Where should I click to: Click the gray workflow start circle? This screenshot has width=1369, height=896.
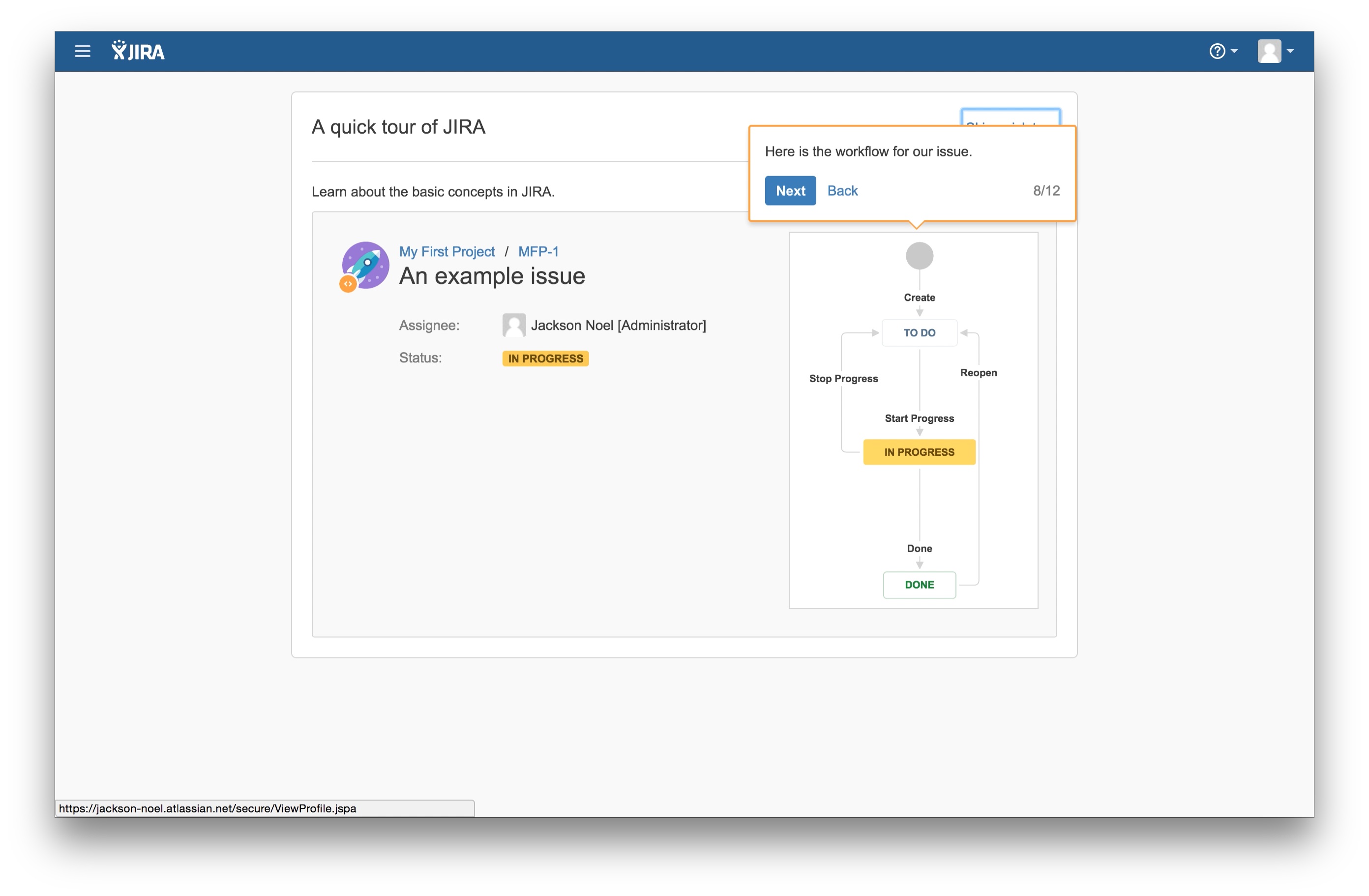click(x=919, y=255)
